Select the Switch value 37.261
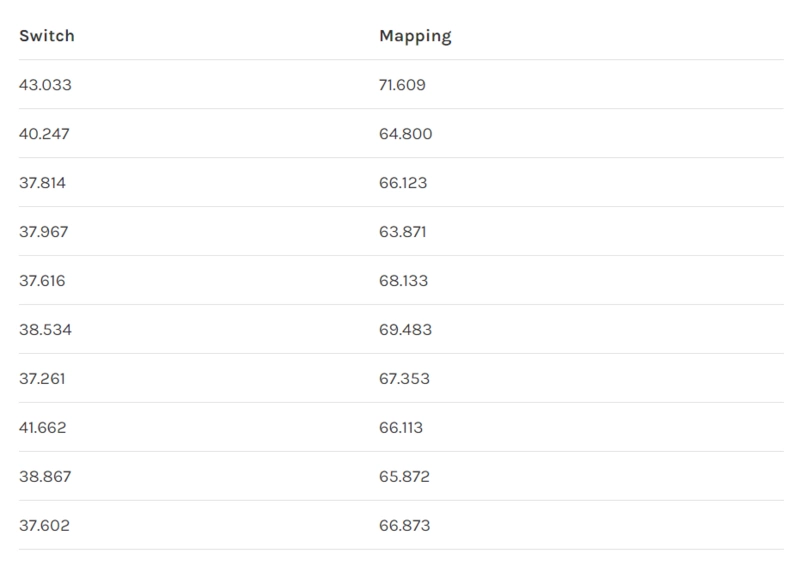800x566 pixels. pyautogui.click(x=43, y=379)
